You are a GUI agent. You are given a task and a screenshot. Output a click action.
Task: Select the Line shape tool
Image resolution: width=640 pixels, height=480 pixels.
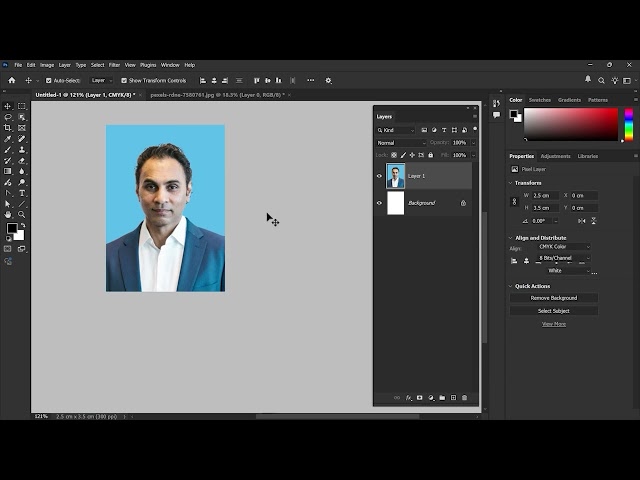pos(22,204)
